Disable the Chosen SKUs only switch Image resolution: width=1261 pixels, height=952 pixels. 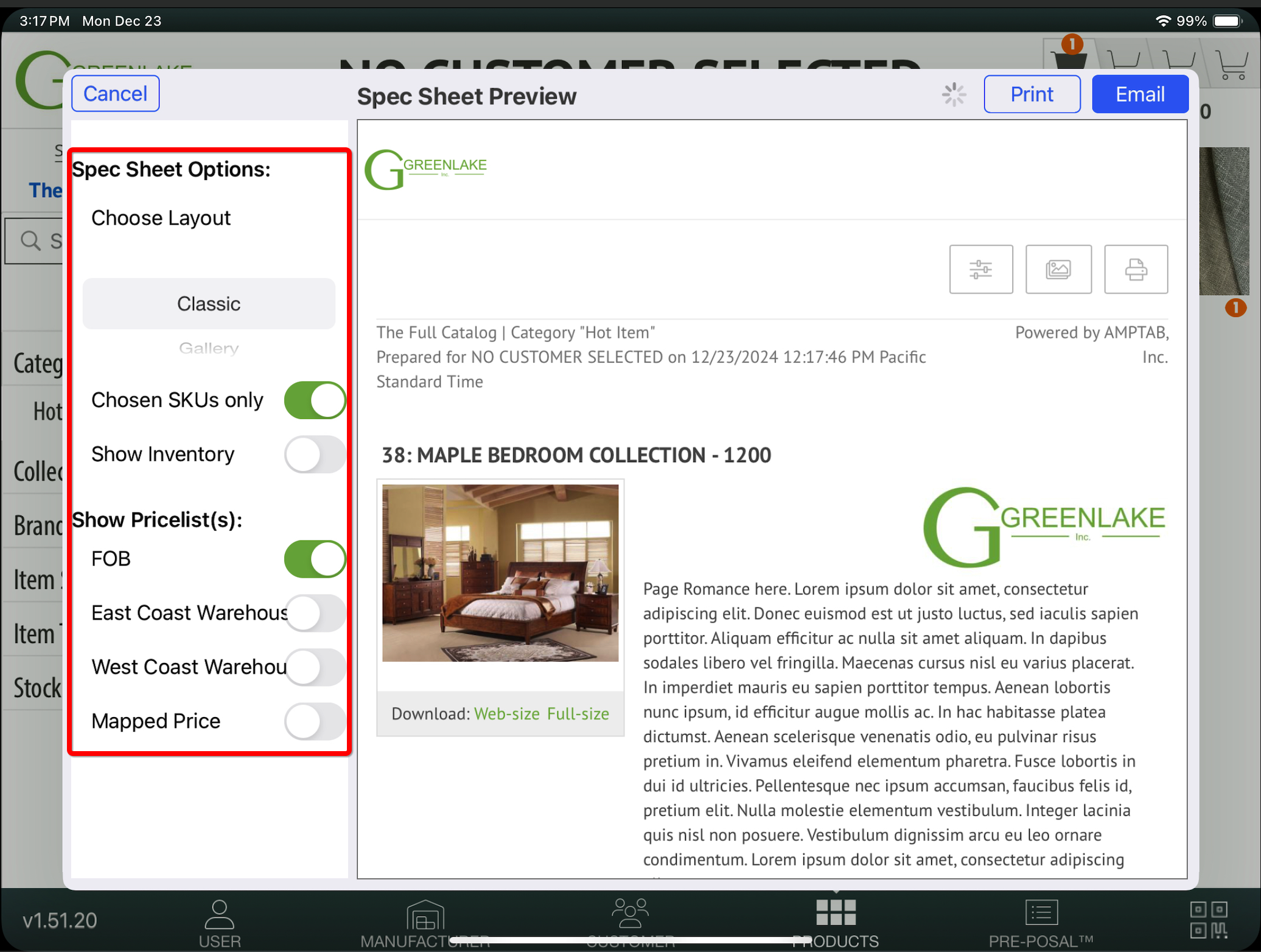315,400
